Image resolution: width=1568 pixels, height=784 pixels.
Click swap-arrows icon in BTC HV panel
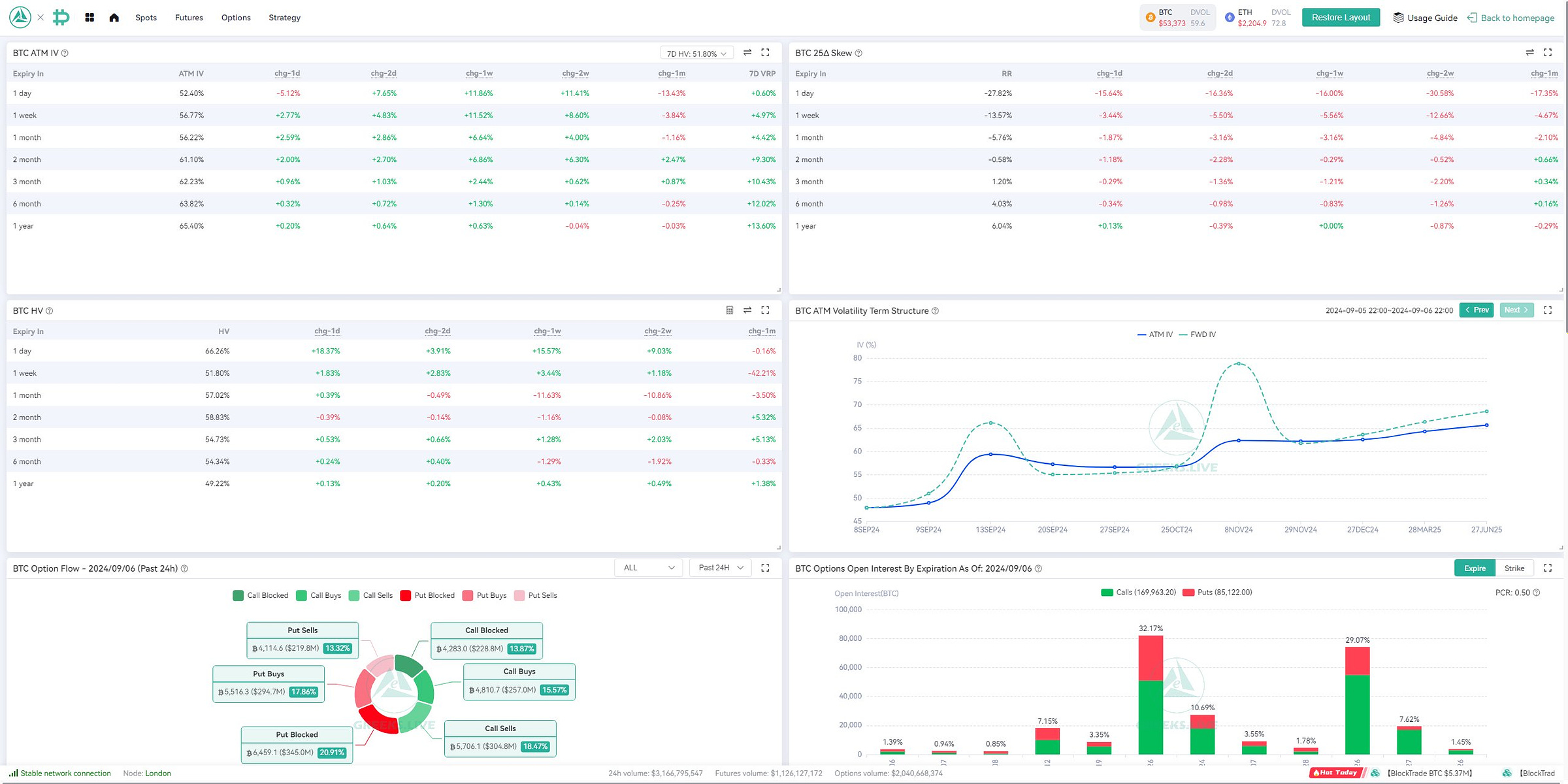[x=747, y=310]
